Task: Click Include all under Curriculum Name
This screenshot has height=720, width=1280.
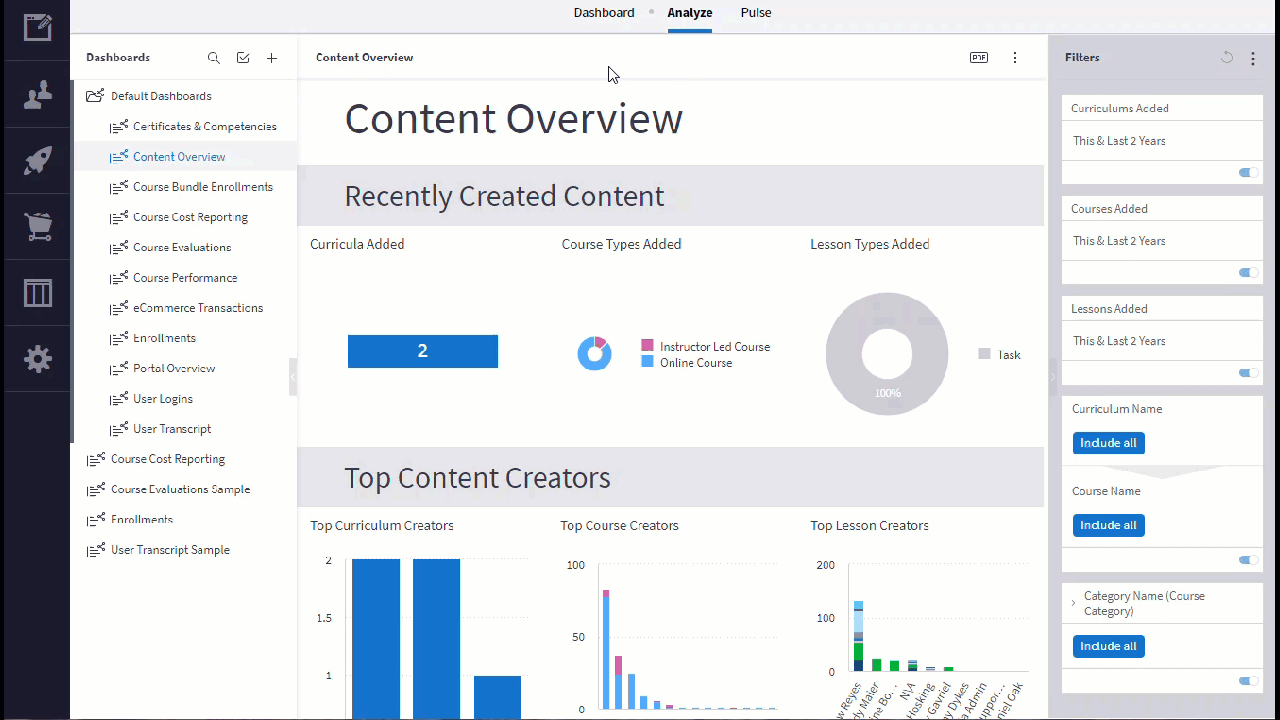Action: pos(1108,443)
